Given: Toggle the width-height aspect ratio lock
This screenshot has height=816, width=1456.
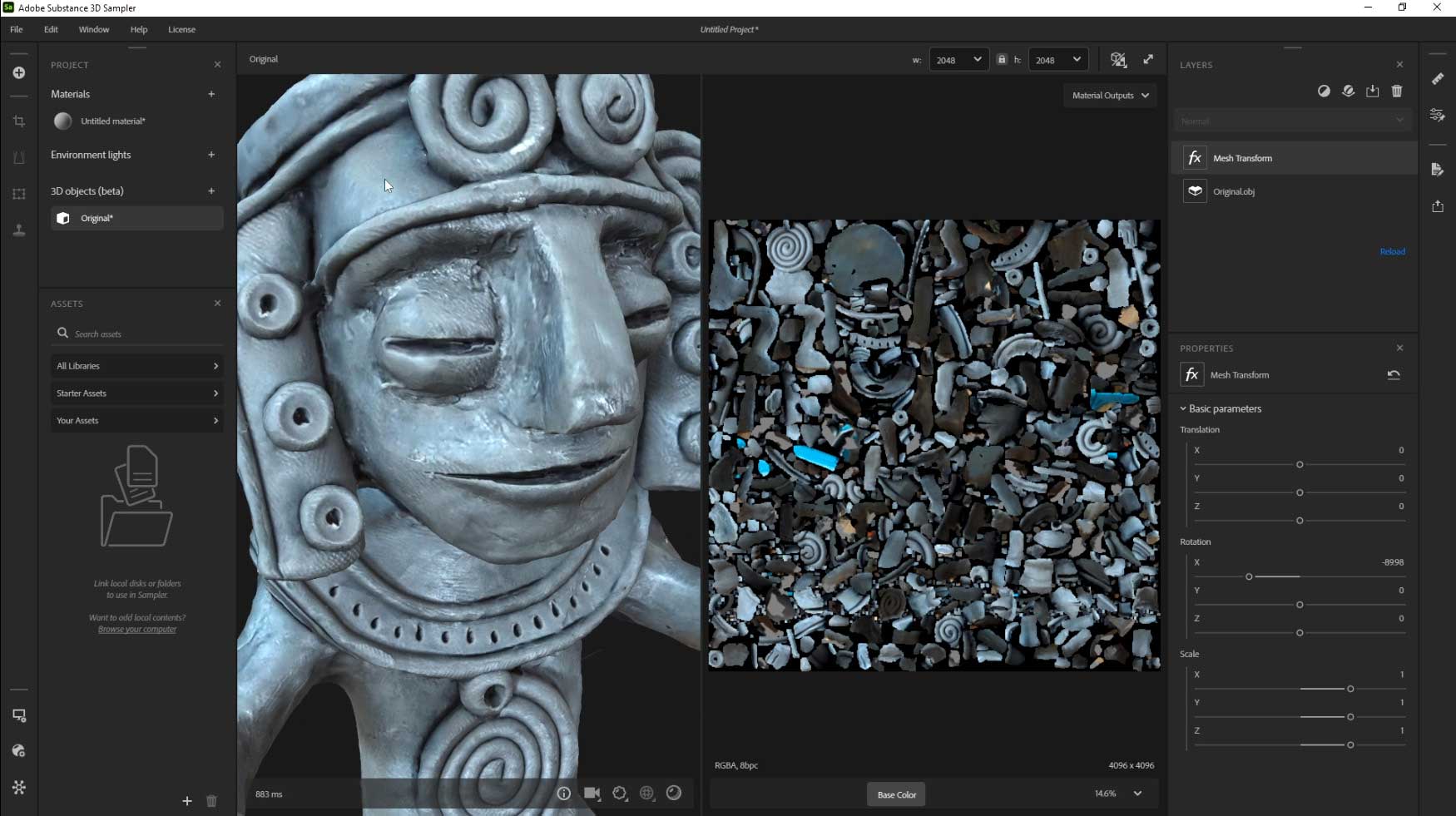Looking at the screenshot, I should click(1002, 60).
